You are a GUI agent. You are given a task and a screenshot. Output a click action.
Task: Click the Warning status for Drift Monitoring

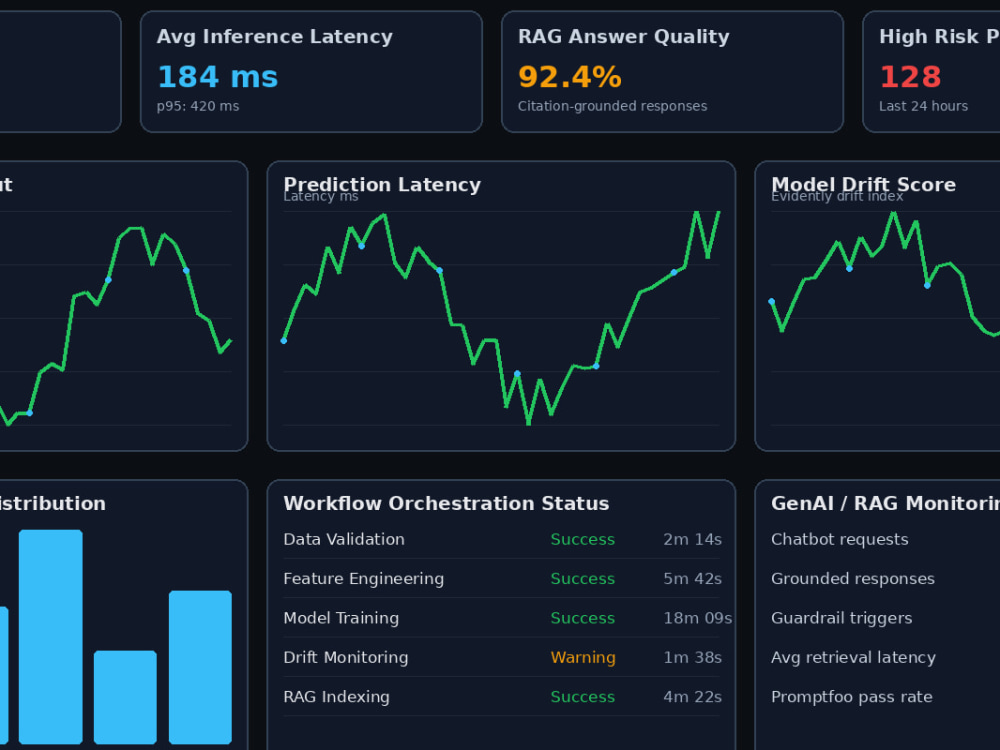(583, 658)
